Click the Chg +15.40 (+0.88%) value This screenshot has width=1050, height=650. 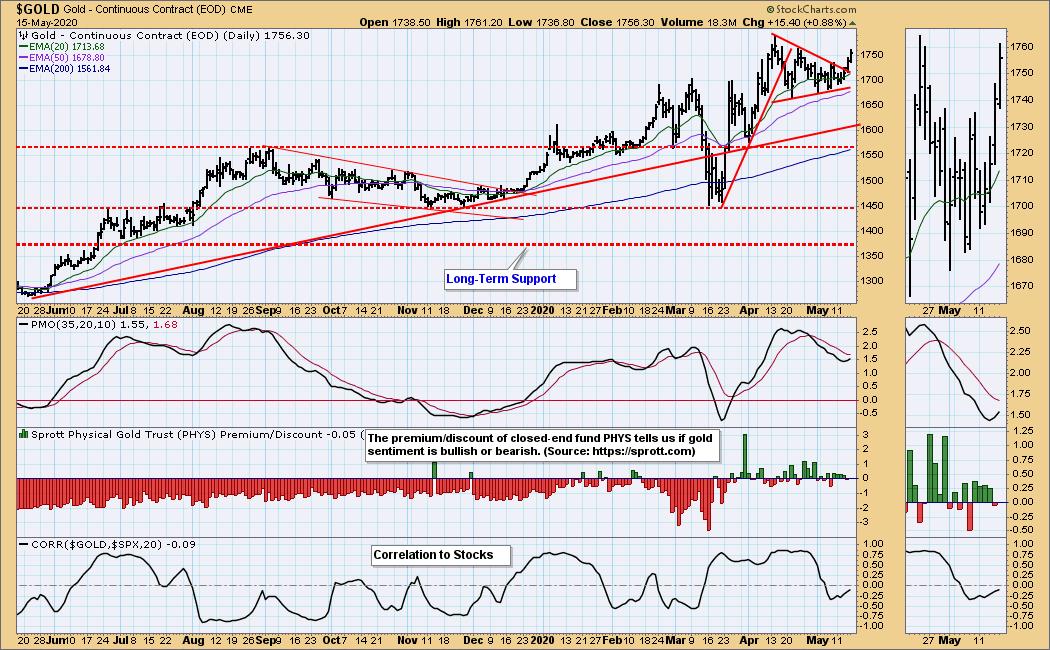pos(794,22)
